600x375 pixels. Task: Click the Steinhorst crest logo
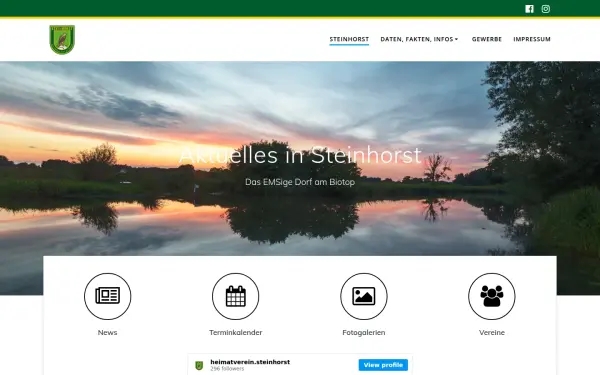click(x=62, y=40)
